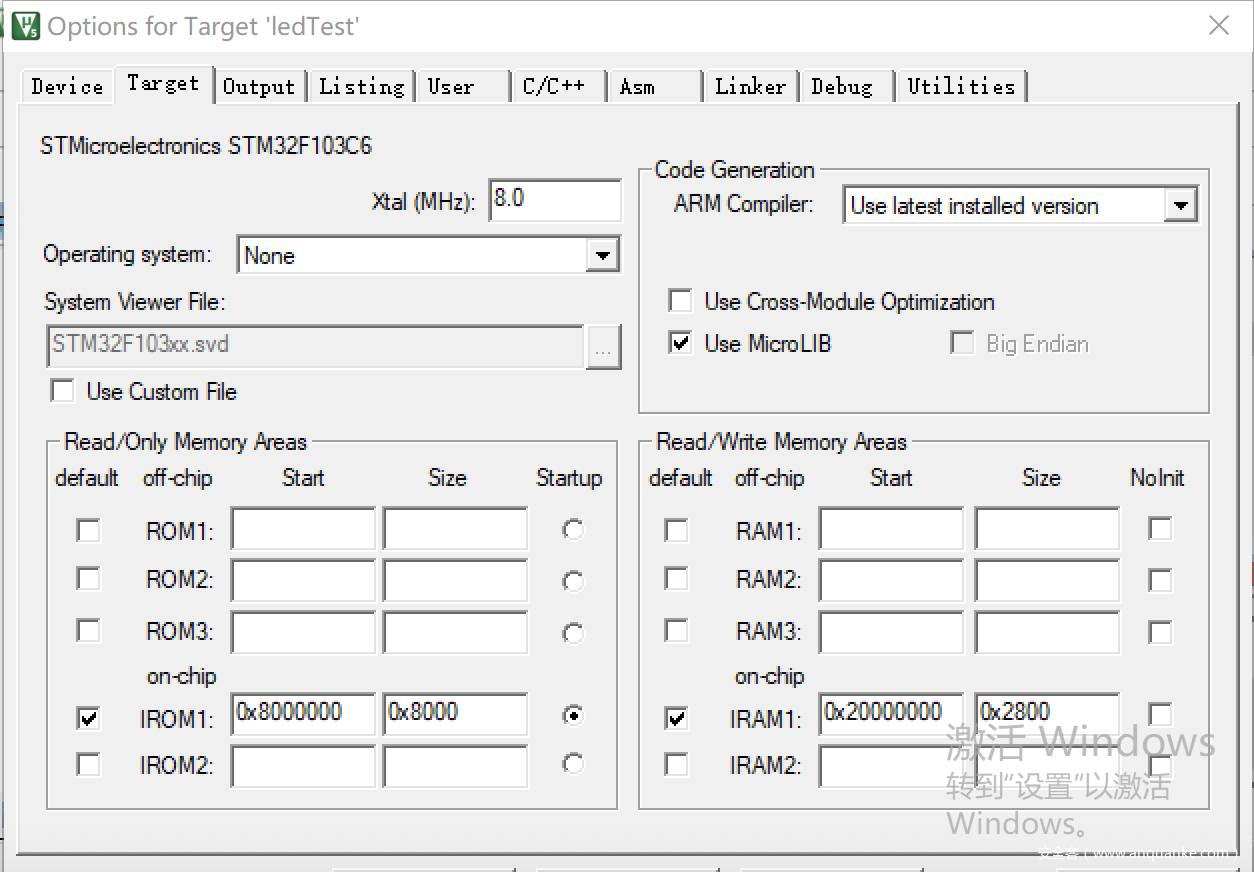Go to the Linker tab

(x=750, y=87)
